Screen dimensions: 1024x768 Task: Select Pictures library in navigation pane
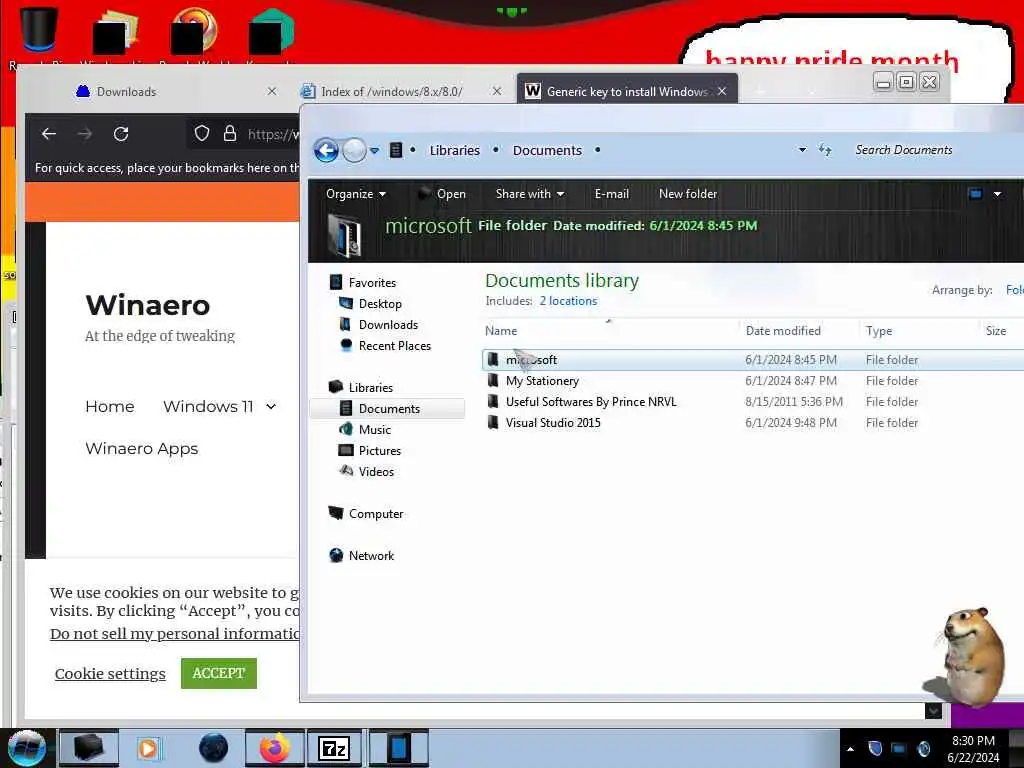tap(379, 451)
